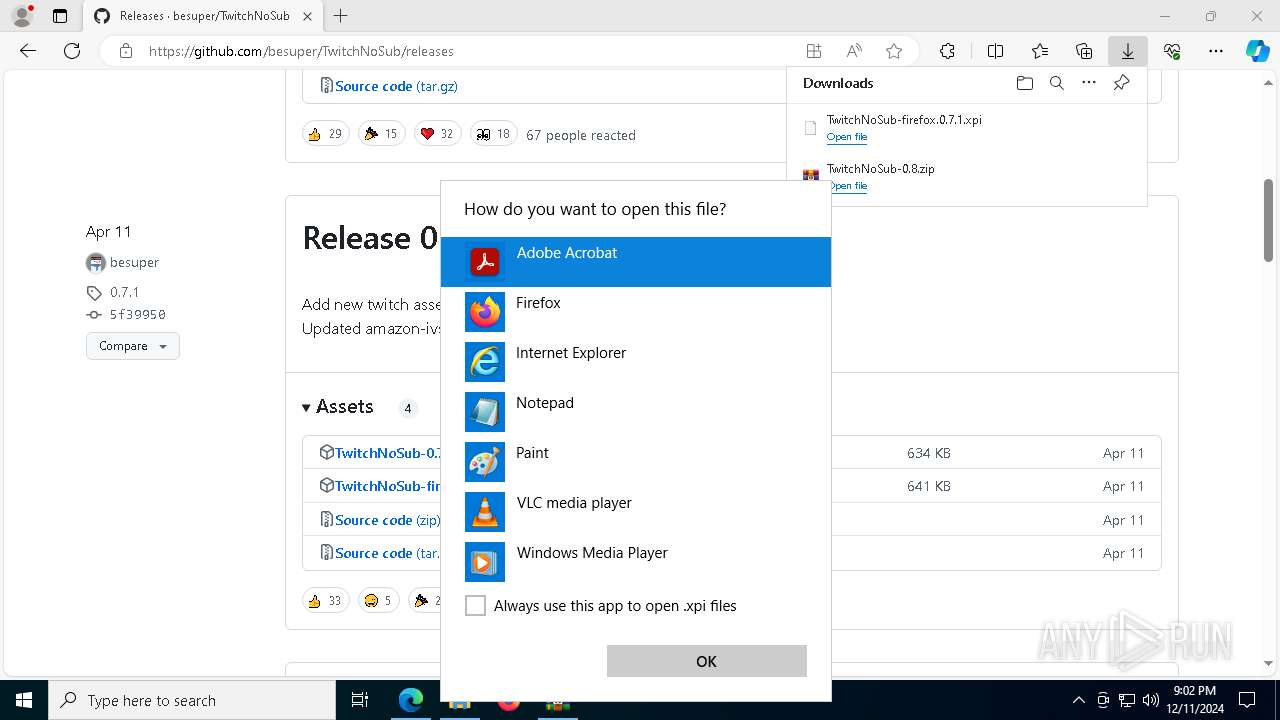1280x720 pixels.
Task: Open Task View on the taskbar
Action: click(360, 700)
